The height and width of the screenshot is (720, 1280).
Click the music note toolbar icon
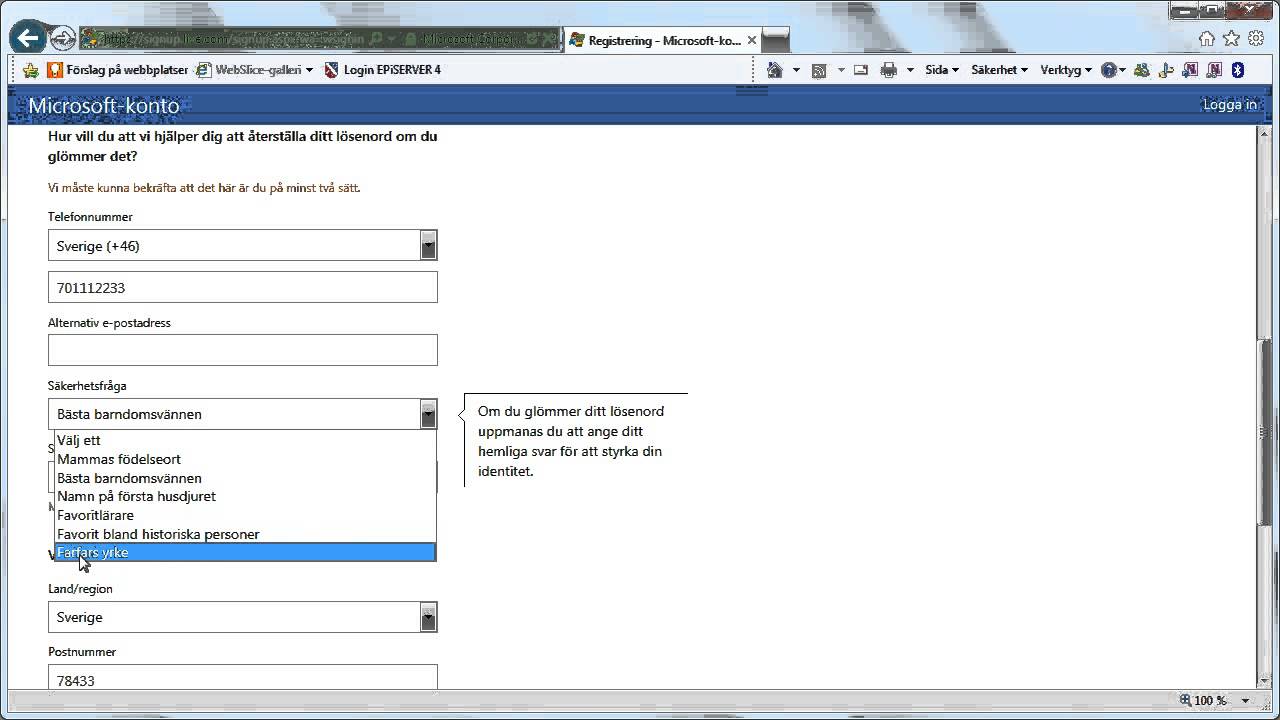(1164, 70)
